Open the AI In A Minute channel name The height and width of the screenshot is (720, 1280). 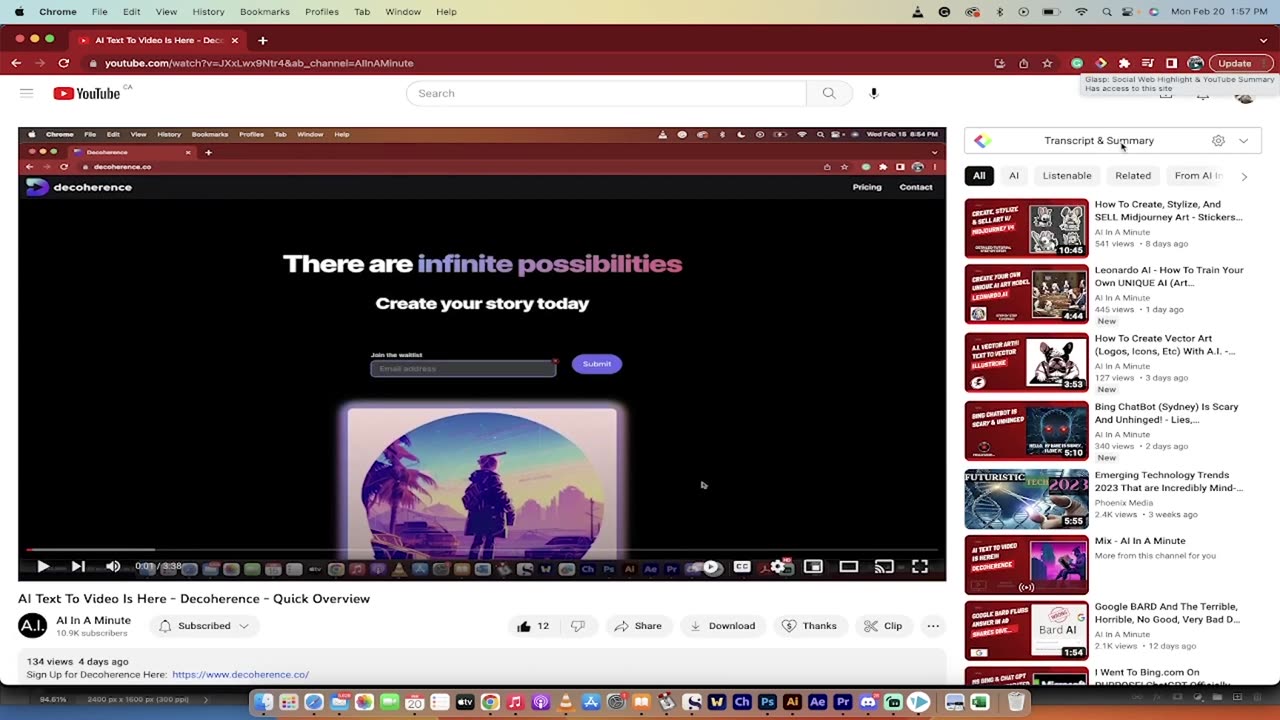tap(94, 620)
